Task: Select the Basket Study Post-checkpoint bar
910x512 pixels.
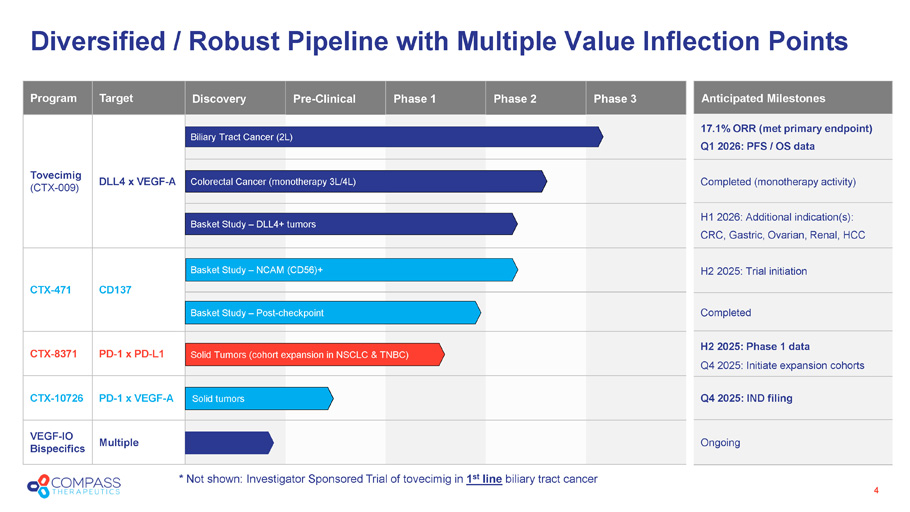Action: click(x=332, y=313)
